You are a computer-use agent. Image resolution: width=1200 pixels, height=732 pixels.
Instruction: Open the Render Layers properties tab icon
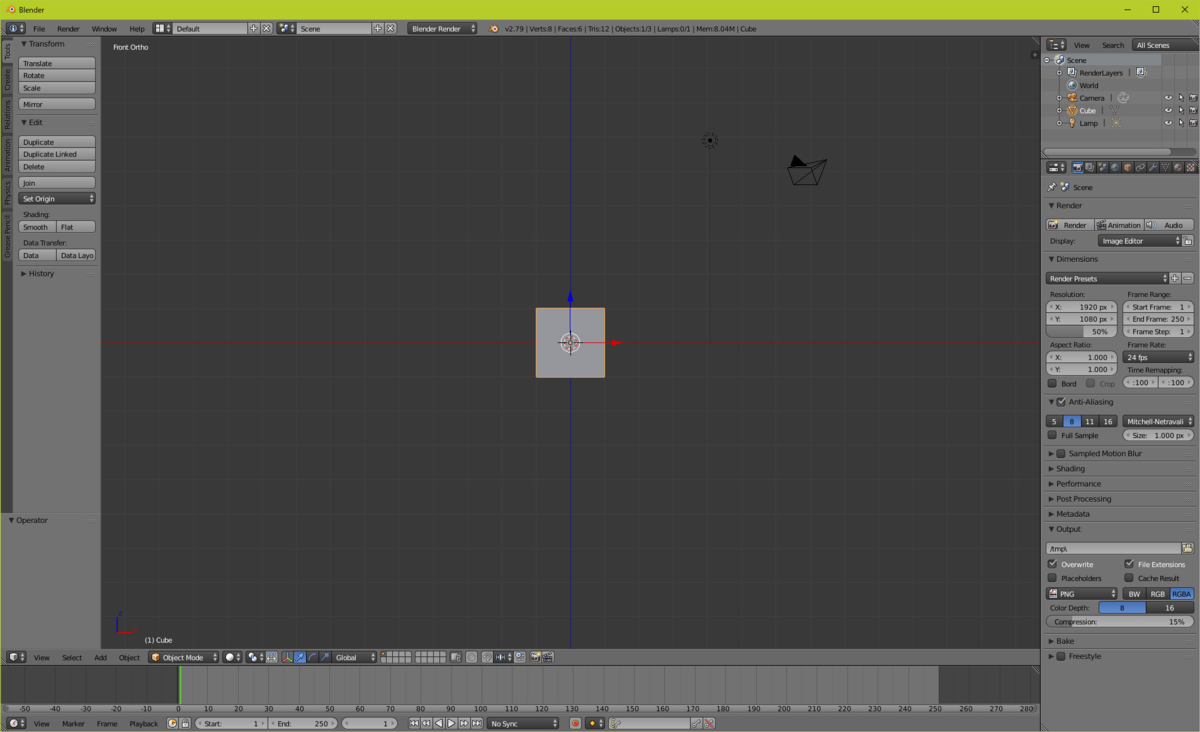coord(1090,167)
